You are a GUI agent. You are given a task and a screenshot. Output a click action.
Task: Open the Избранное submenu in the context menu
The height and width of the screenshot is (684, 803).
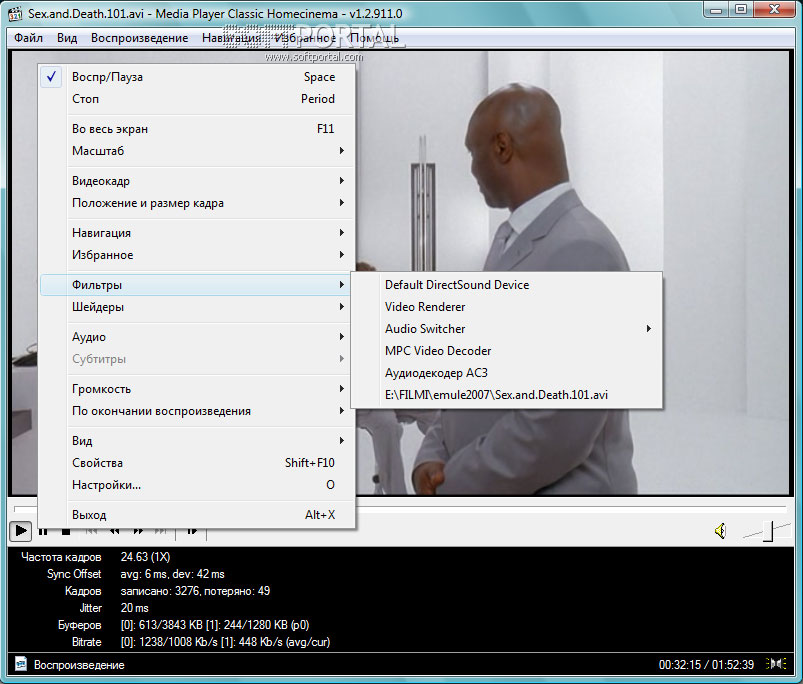click(x=196, y=254)
